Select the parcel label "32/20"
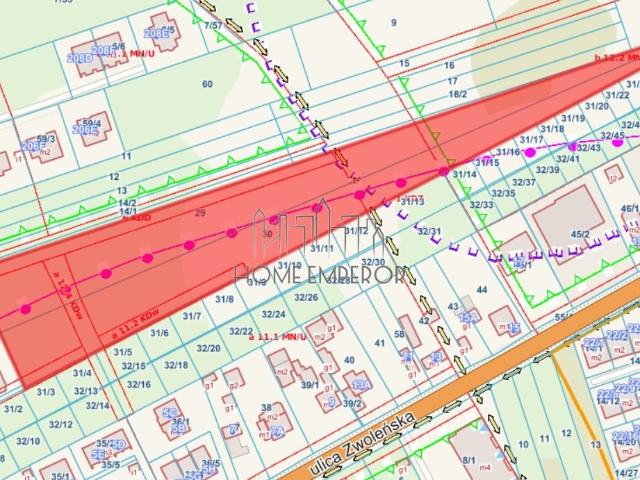 point(209,348)
